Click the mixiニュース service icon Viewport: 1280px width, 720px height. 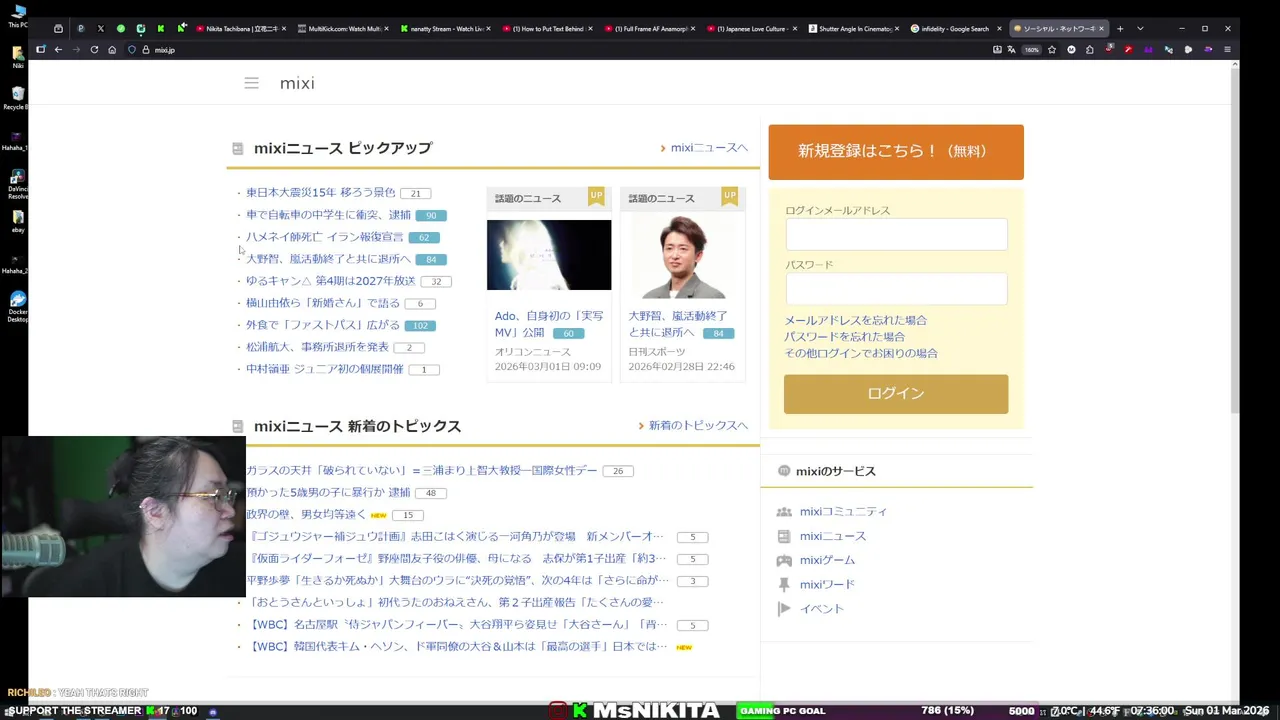click(x=784, y=536)
